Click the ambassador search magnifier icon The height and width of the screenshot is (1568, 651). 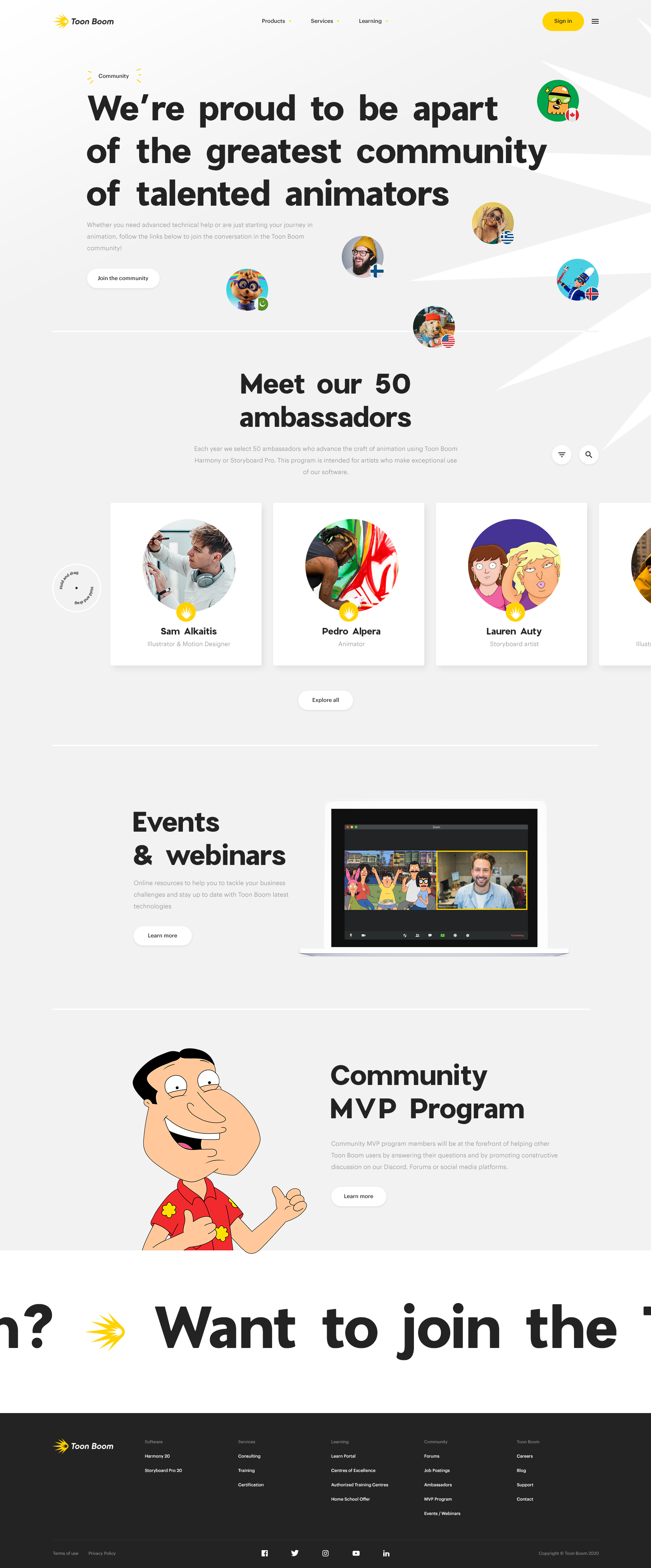pyautogui.click(x=588, y=455)
